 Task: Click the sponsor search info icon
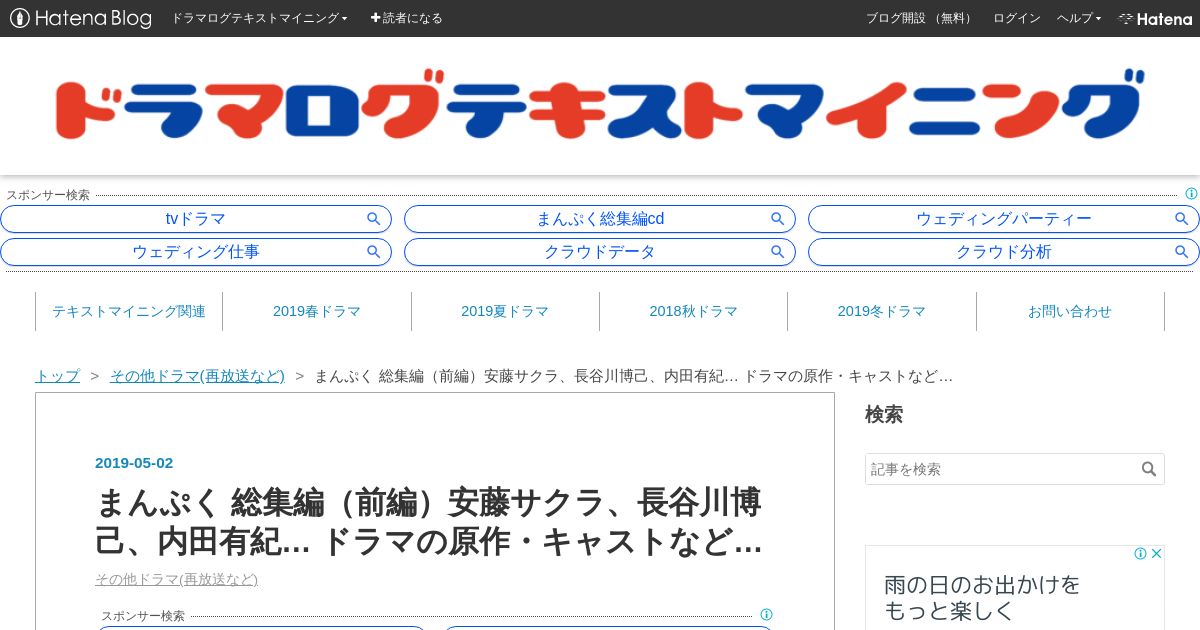[x=1191, y=194]
